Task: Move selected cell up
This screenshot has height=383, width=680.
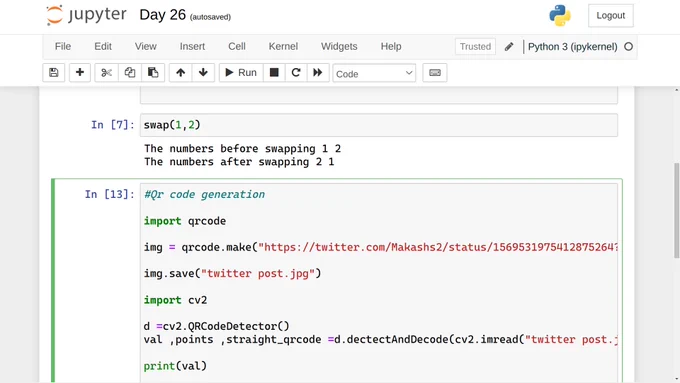Action: (180, 72)
